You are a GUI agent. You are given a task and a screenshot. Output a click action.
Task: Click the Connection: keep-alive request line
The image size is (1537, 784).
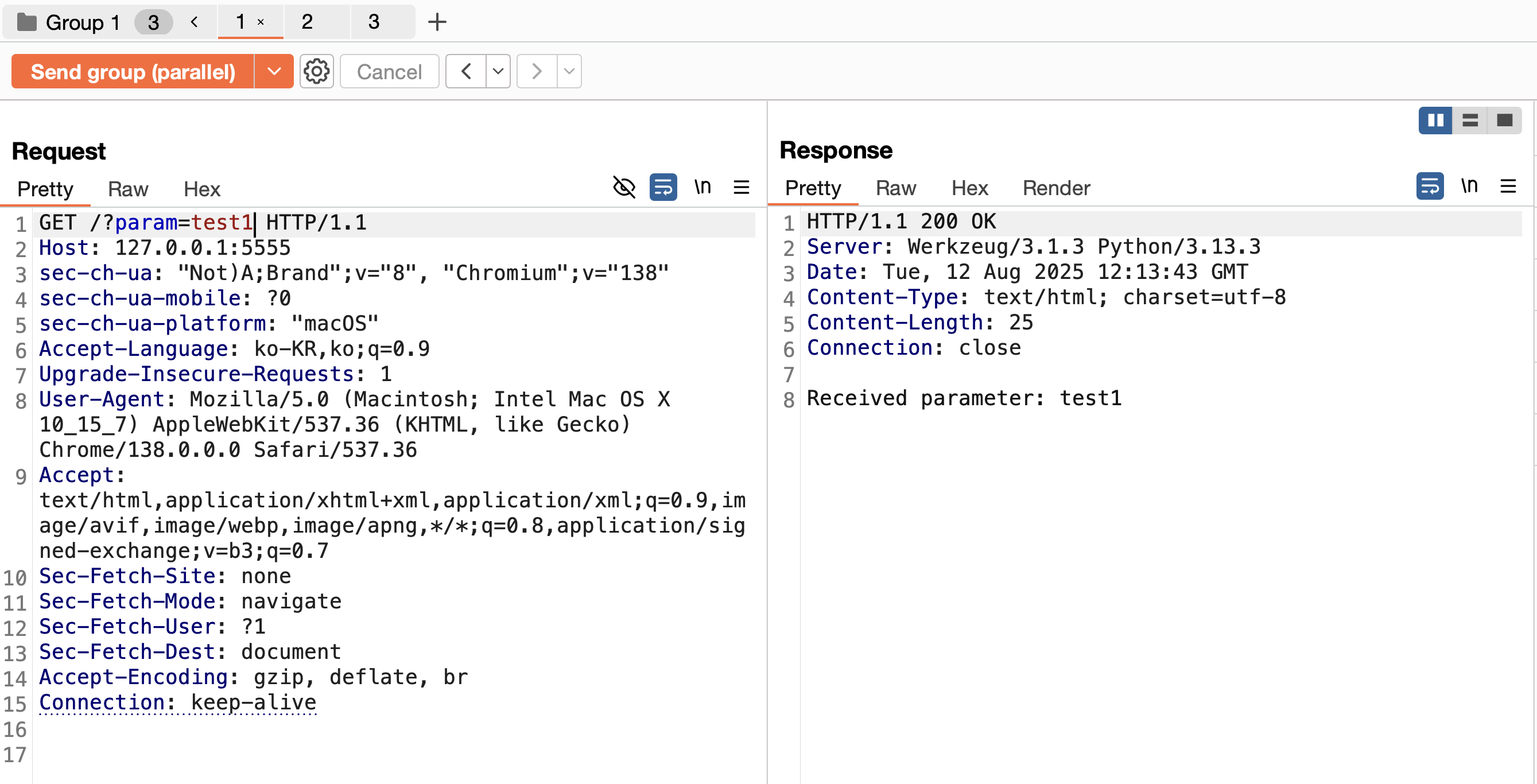tap(178, 703)
